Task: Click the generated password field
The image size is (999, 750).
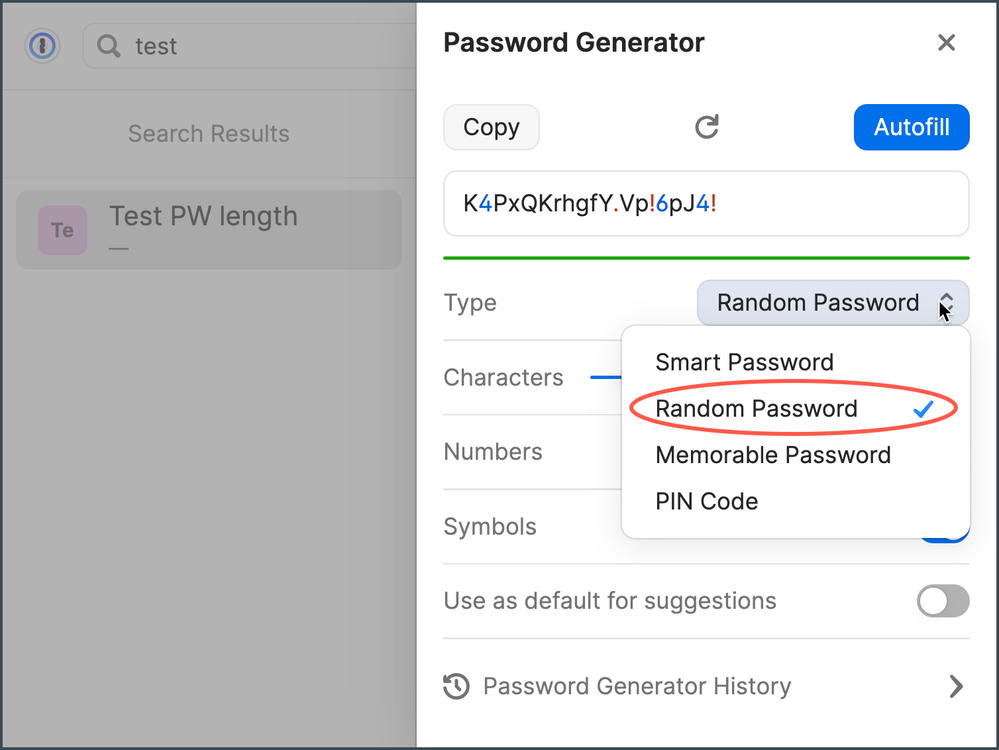Action: pos(706,204)
